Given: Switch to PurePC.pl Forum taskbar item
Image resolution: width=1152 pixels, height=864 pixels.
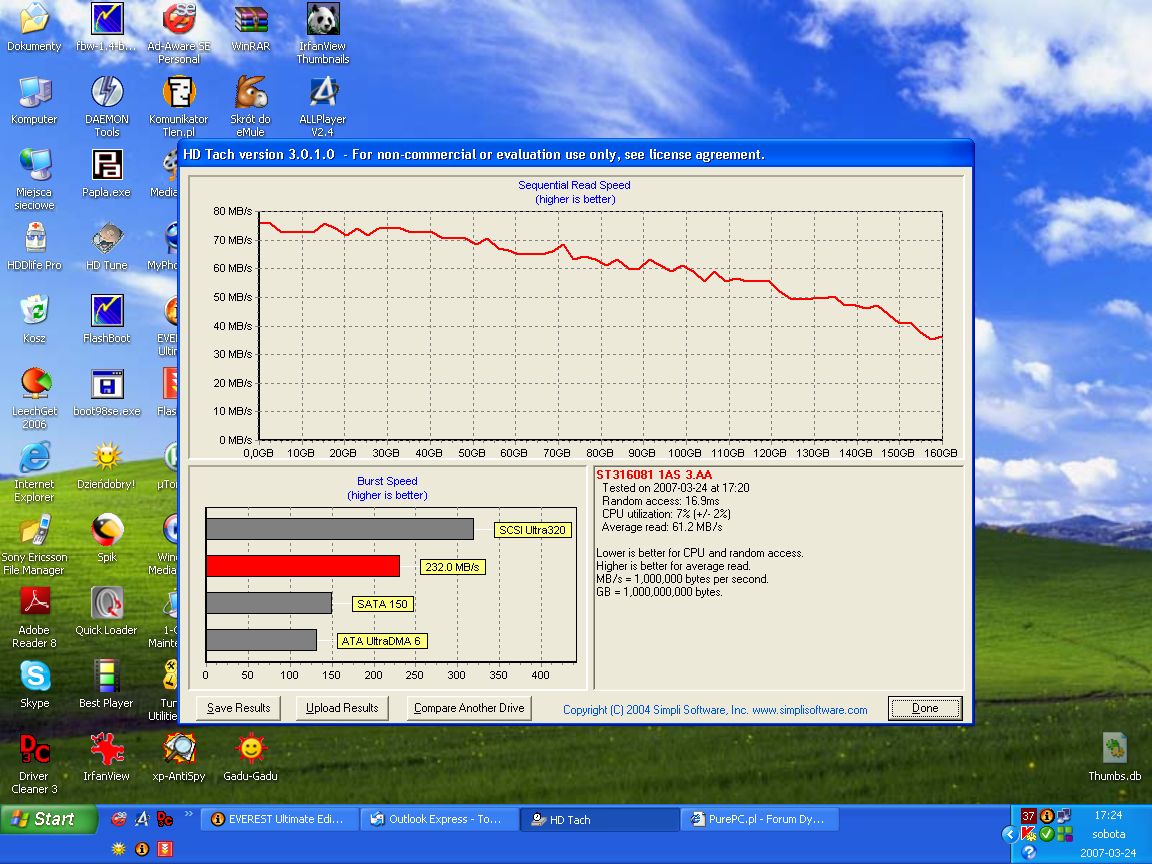Looking at the screenshot, I should click(x=760, y=819).
